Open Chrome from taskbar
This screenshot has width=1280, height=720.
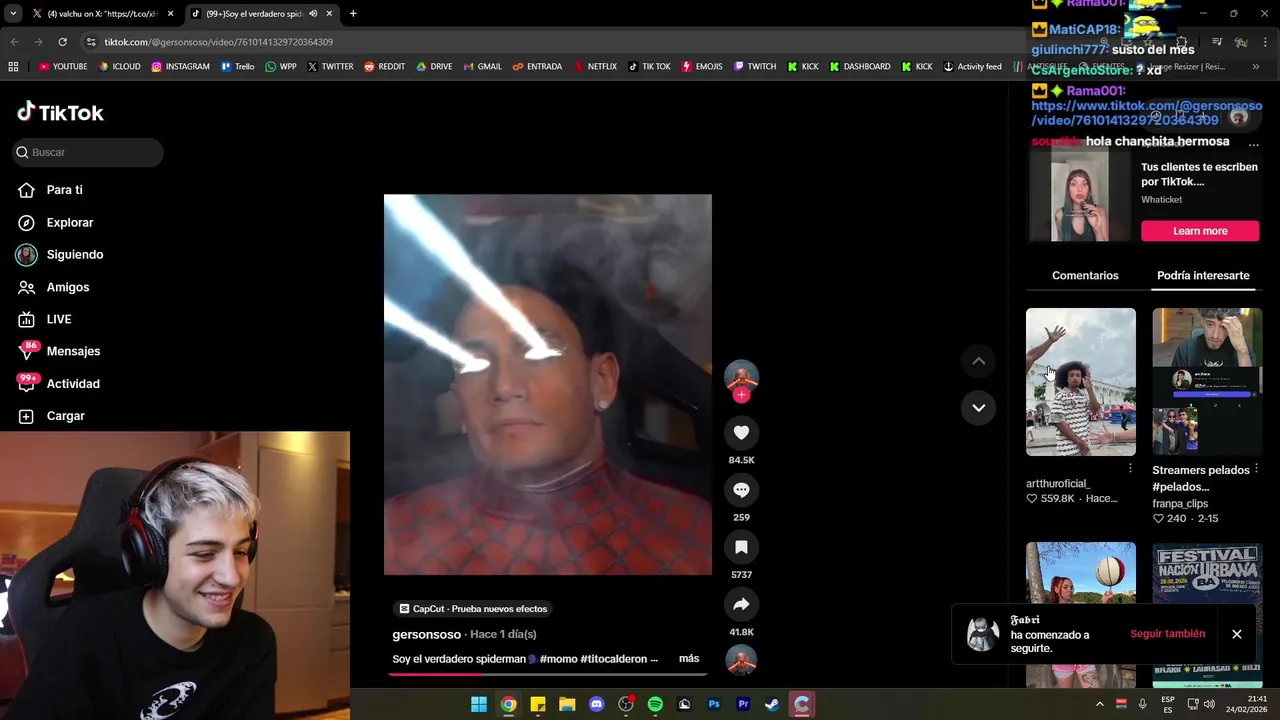tap(508, 704)
